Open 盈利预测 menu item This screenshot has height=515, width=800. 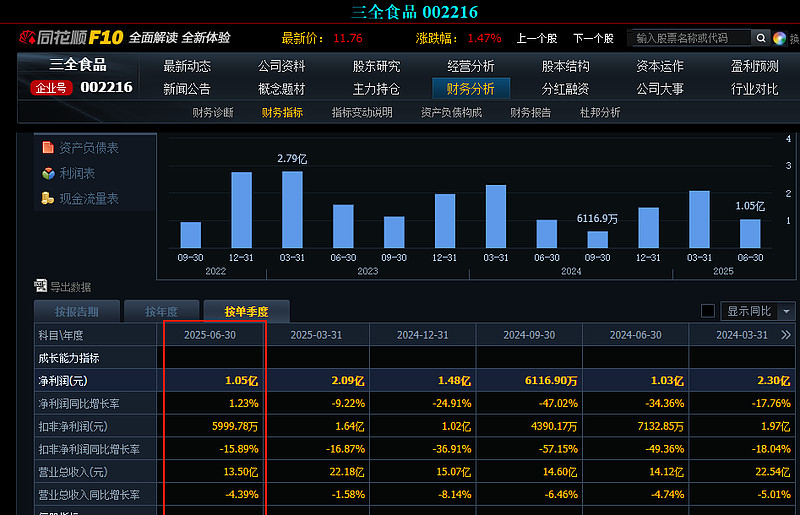[755, 66]
